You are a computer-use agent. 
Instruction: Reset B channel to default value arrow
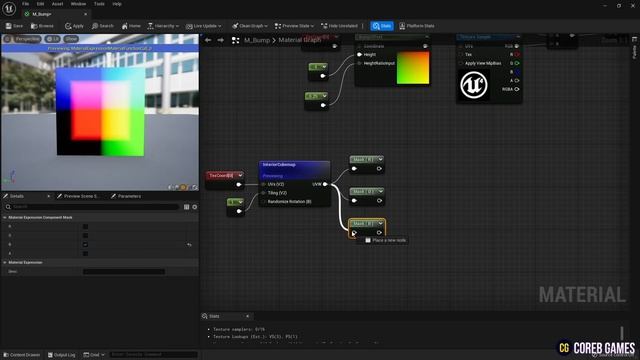[x=189, y=245]
